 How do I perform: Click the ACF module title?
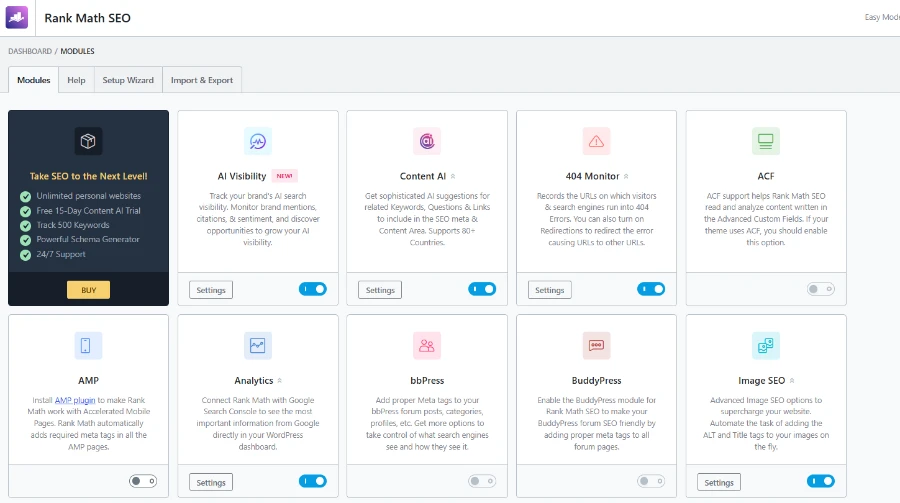766,176
